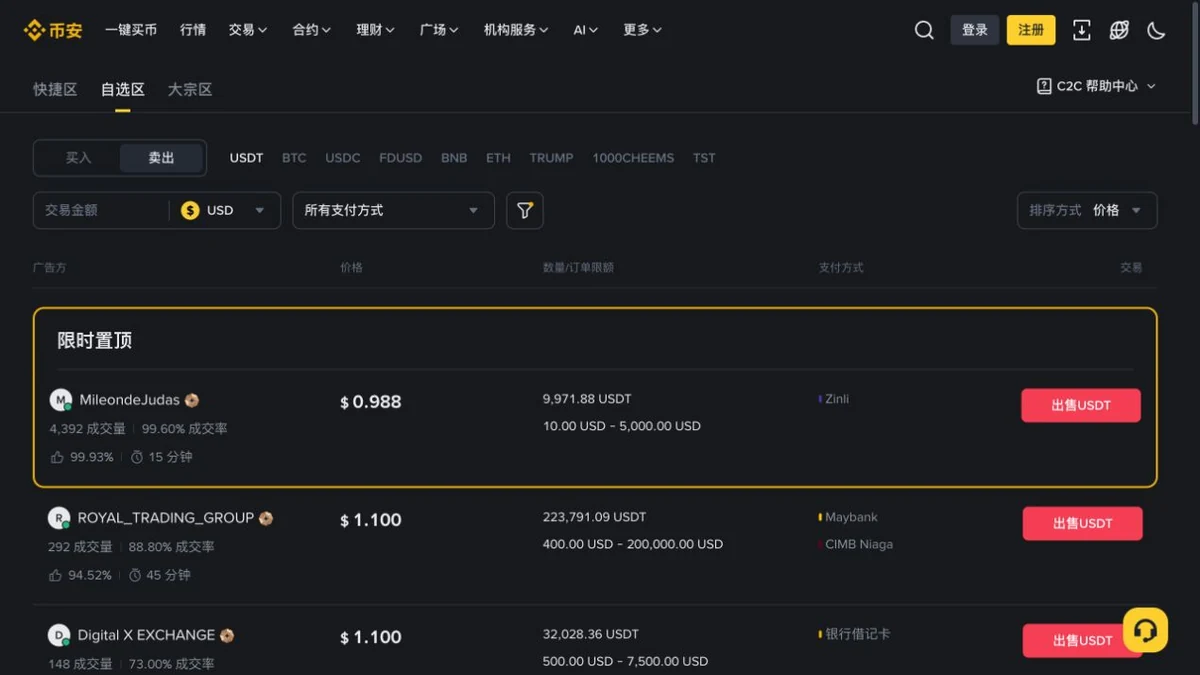Switch to 卖出 (sell) mode
This screenshot has width=1200, height=675.
161,158
